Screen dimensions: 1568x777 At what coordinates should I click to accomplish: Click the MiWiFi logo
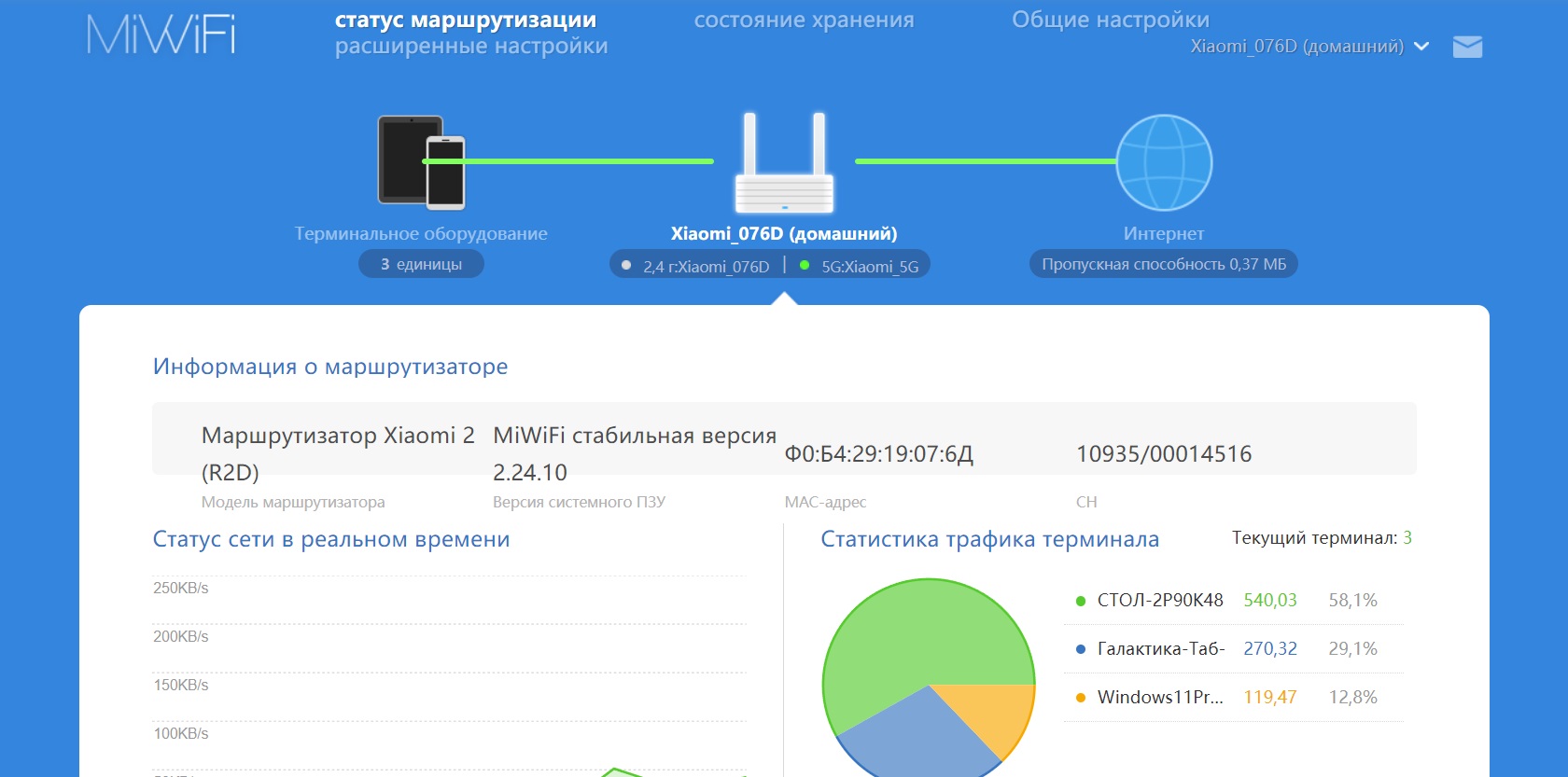click(161, 35)
